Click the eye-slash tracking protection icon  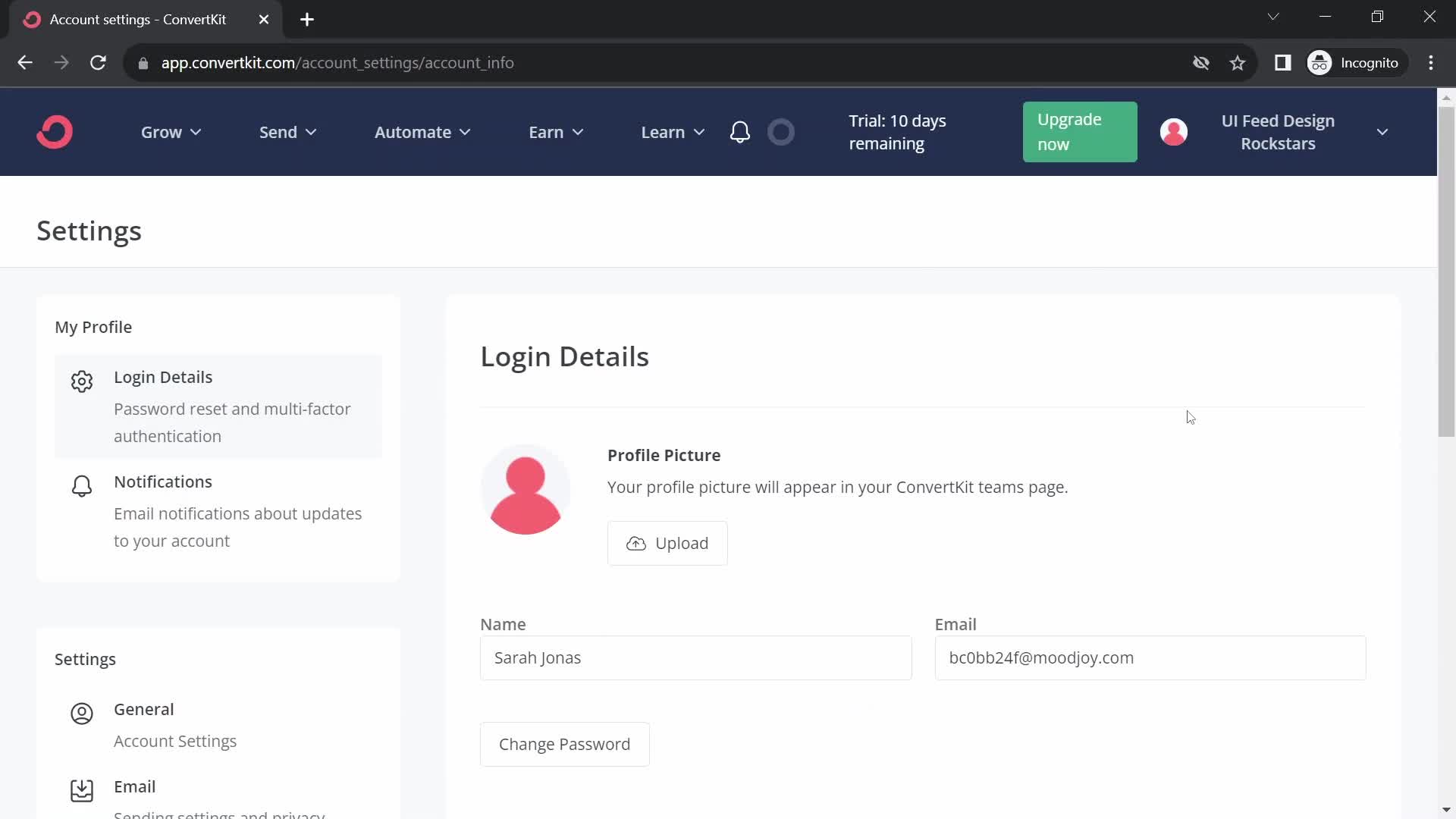click(1201, 63)
